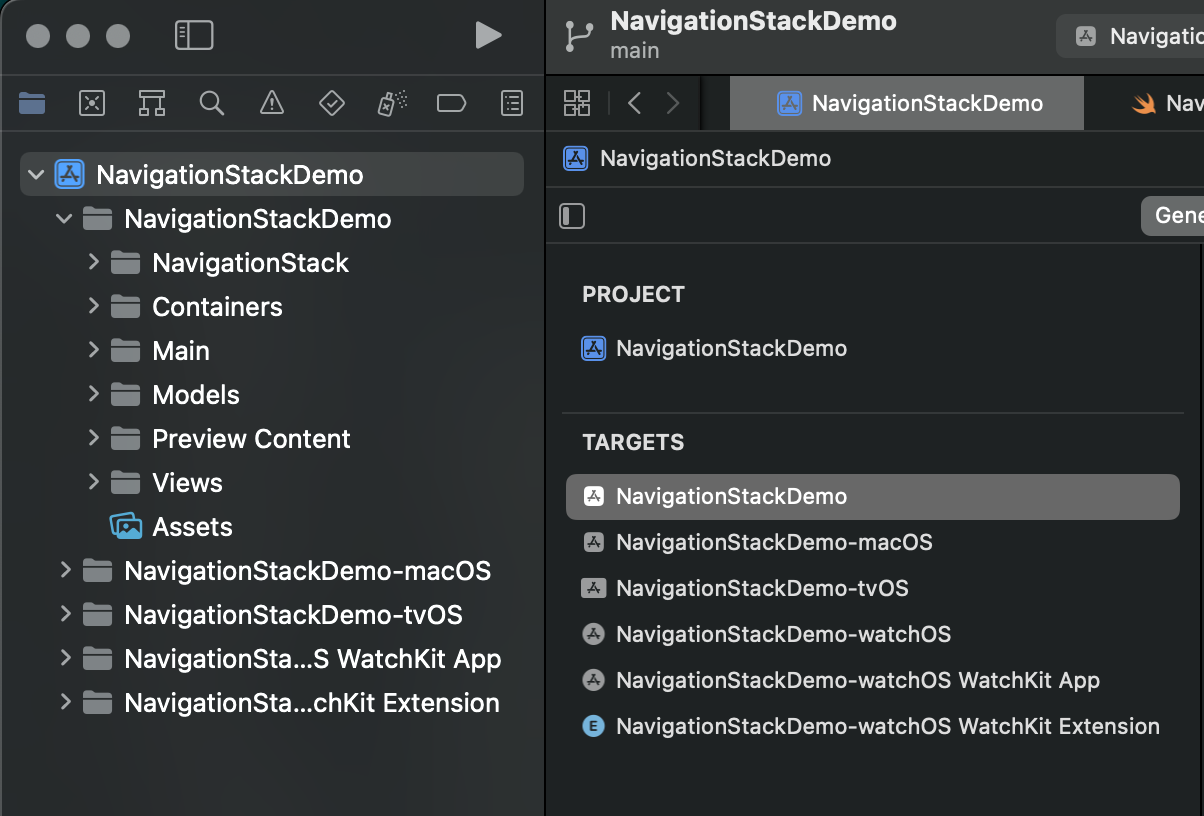Open the Debug navigator icon
1204x816 pixels.
[391, 103]
